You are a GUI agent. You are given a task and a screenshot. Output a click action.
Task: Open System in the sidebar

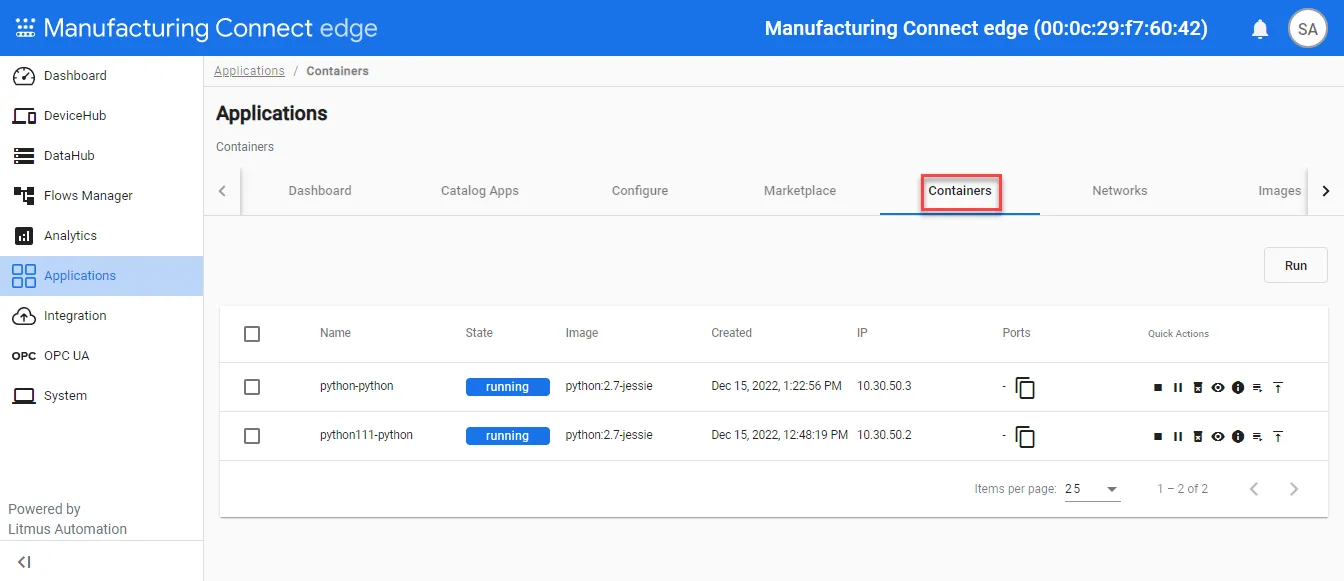(x=101, y=396)
